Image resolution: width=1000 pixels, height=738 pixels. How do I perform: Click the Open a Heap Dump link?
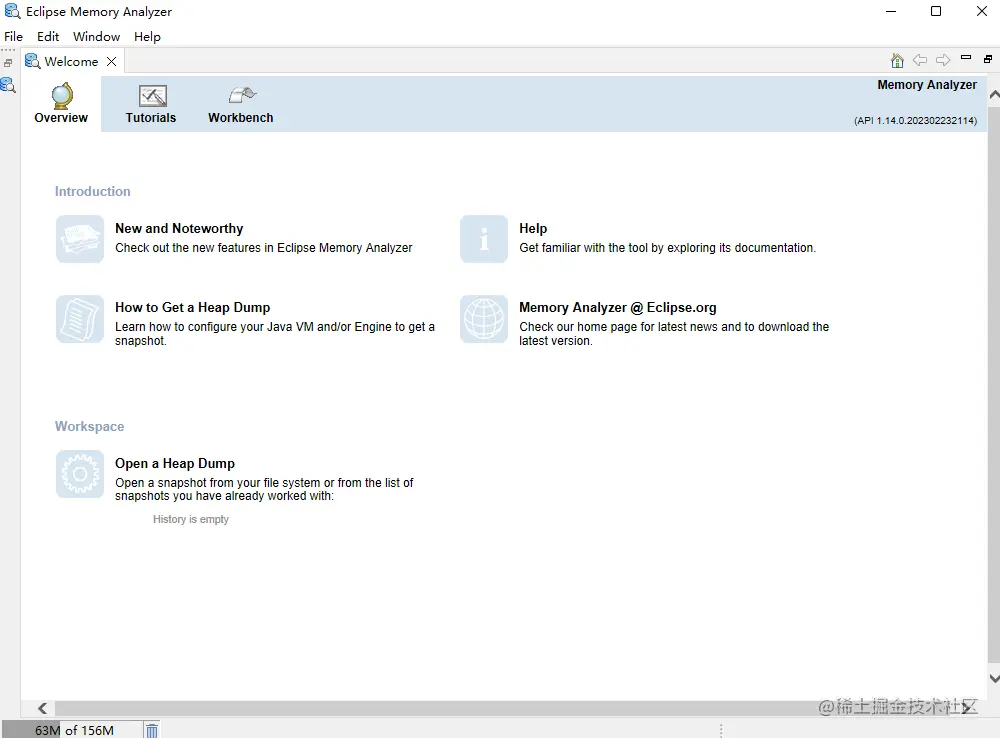point(175,463)
